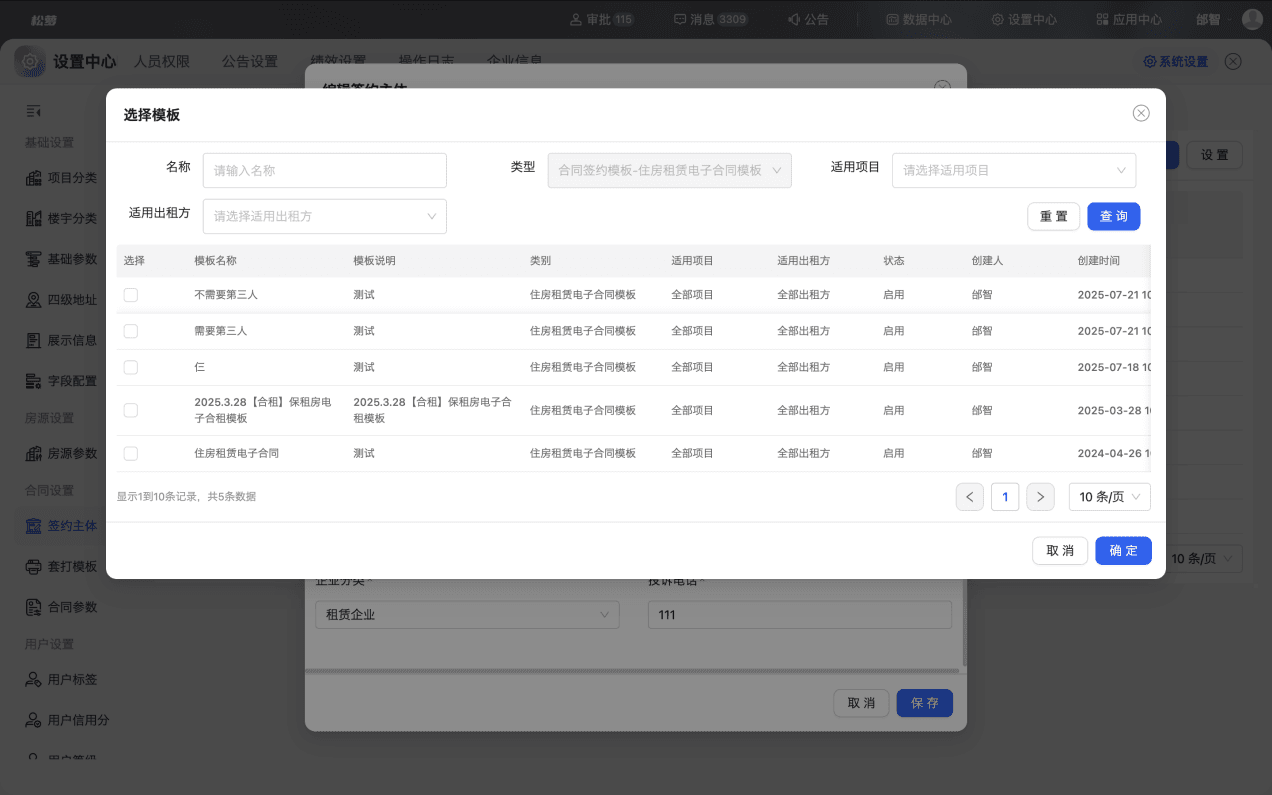The width and height of the screenshot is (1272, 795).
Task: Open the 适用出租方 dropdown
Action: click(325, 216)
